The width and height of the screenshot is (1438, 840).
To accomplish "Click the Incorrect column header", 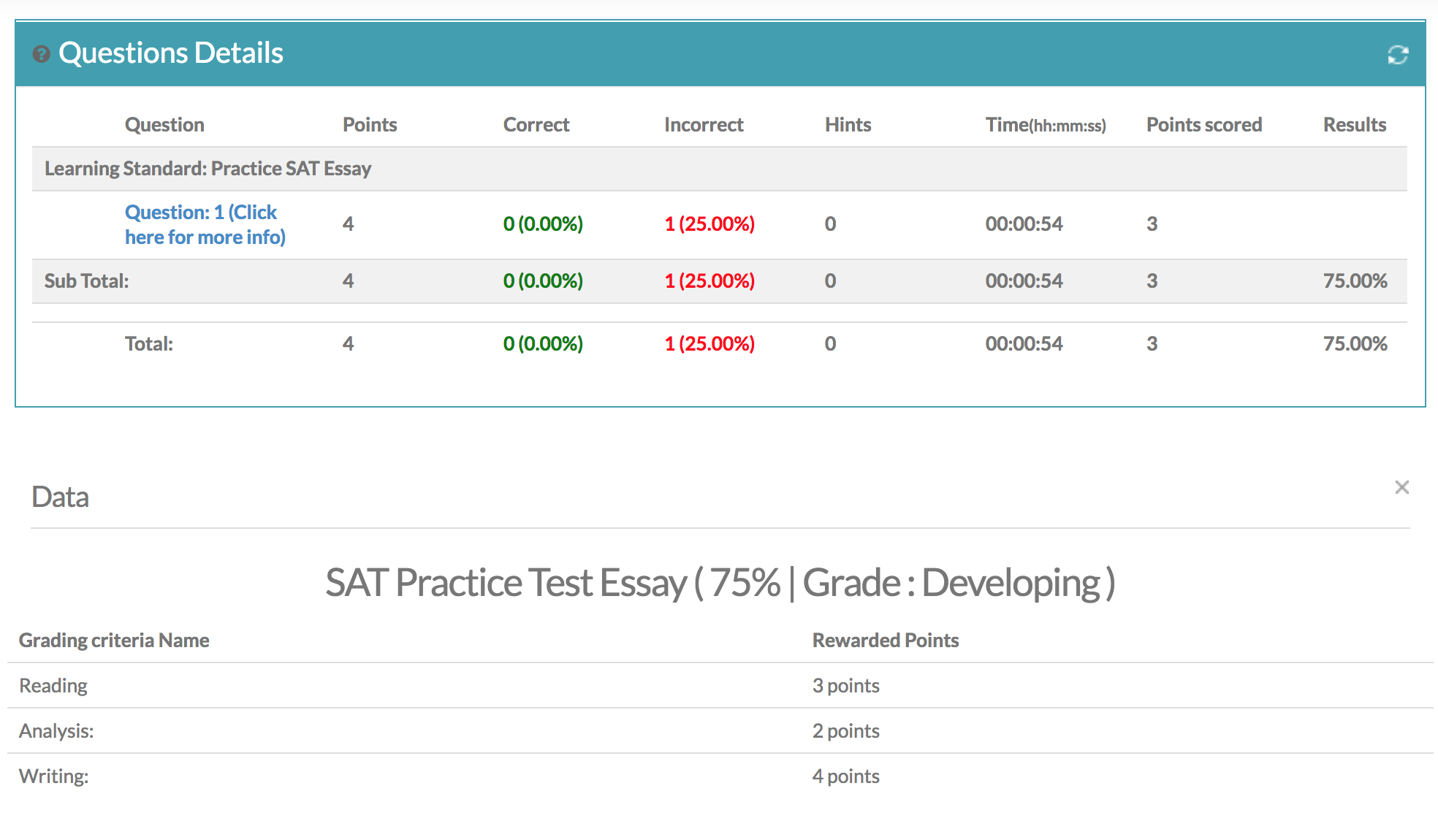I will (704, 125).
